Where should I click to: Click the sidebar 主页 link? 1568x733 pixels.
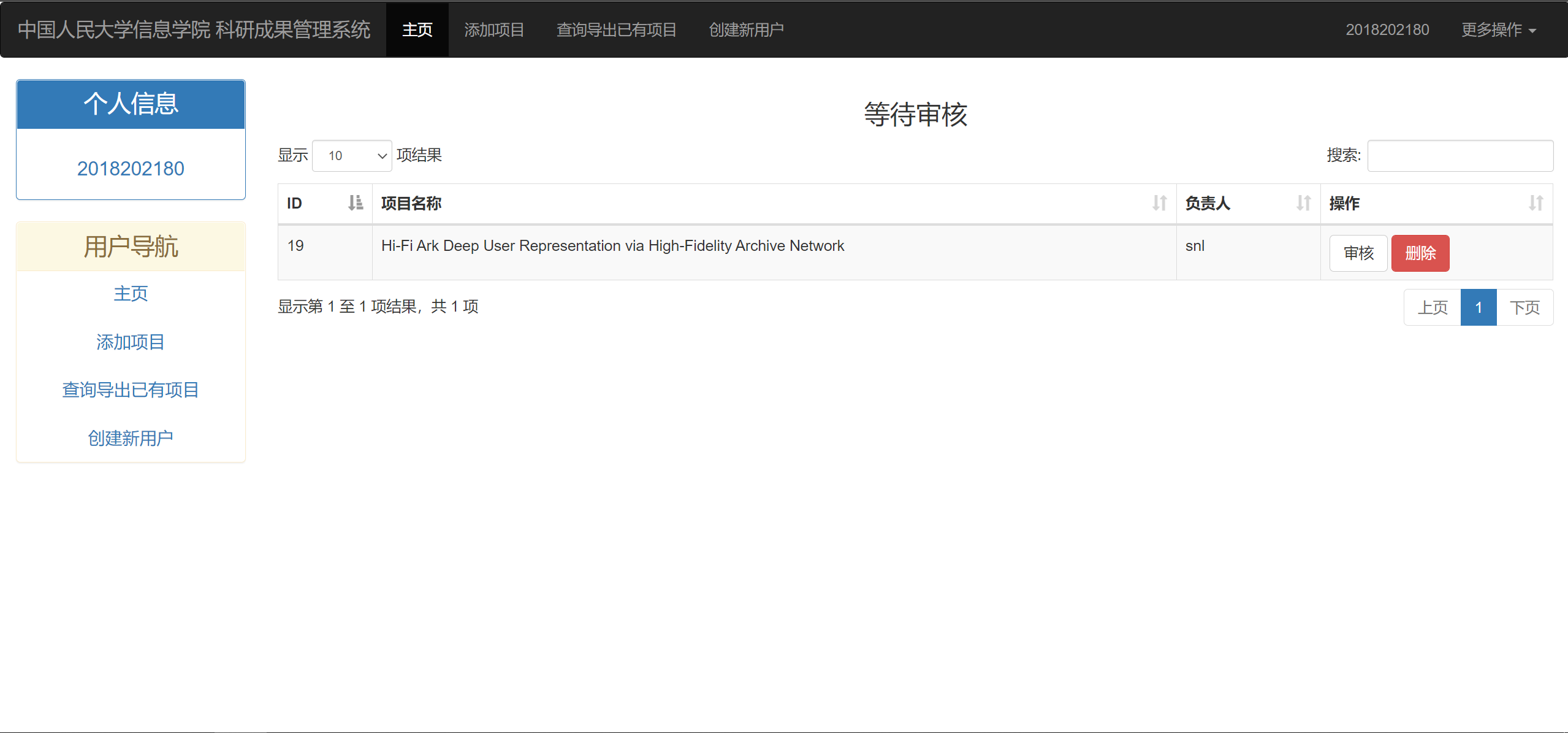[131, 294]
